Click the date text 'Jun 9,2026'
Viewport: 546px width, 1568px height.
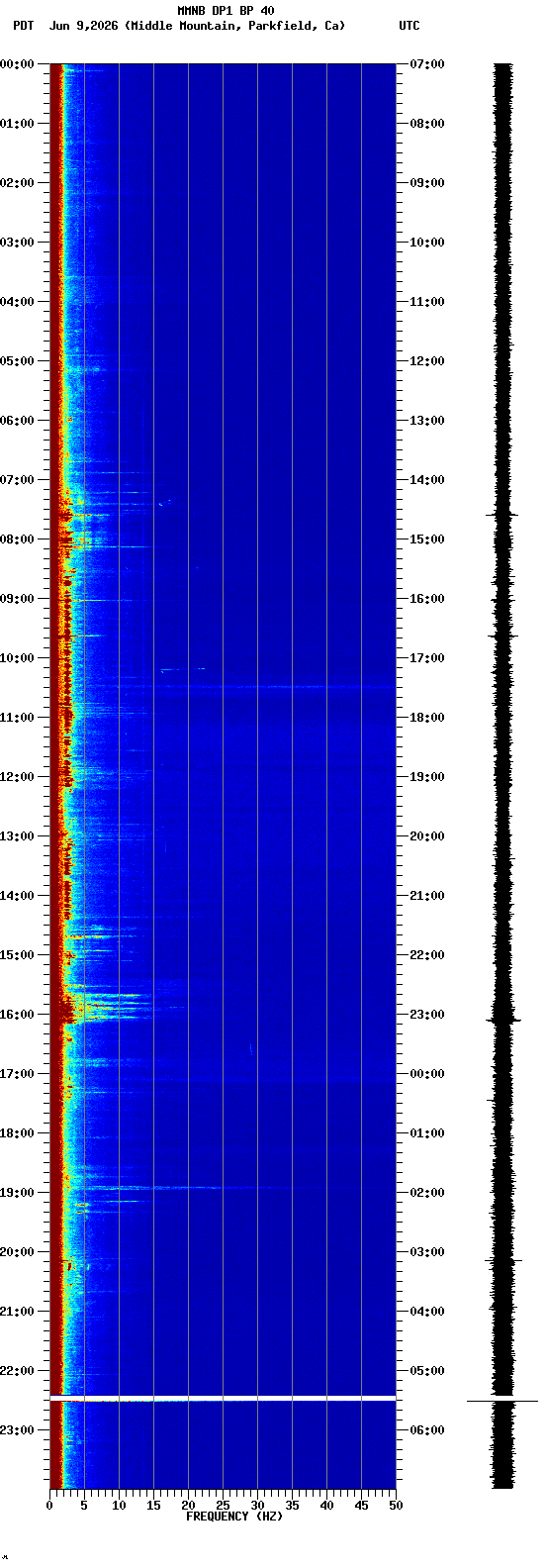(84, 26)
